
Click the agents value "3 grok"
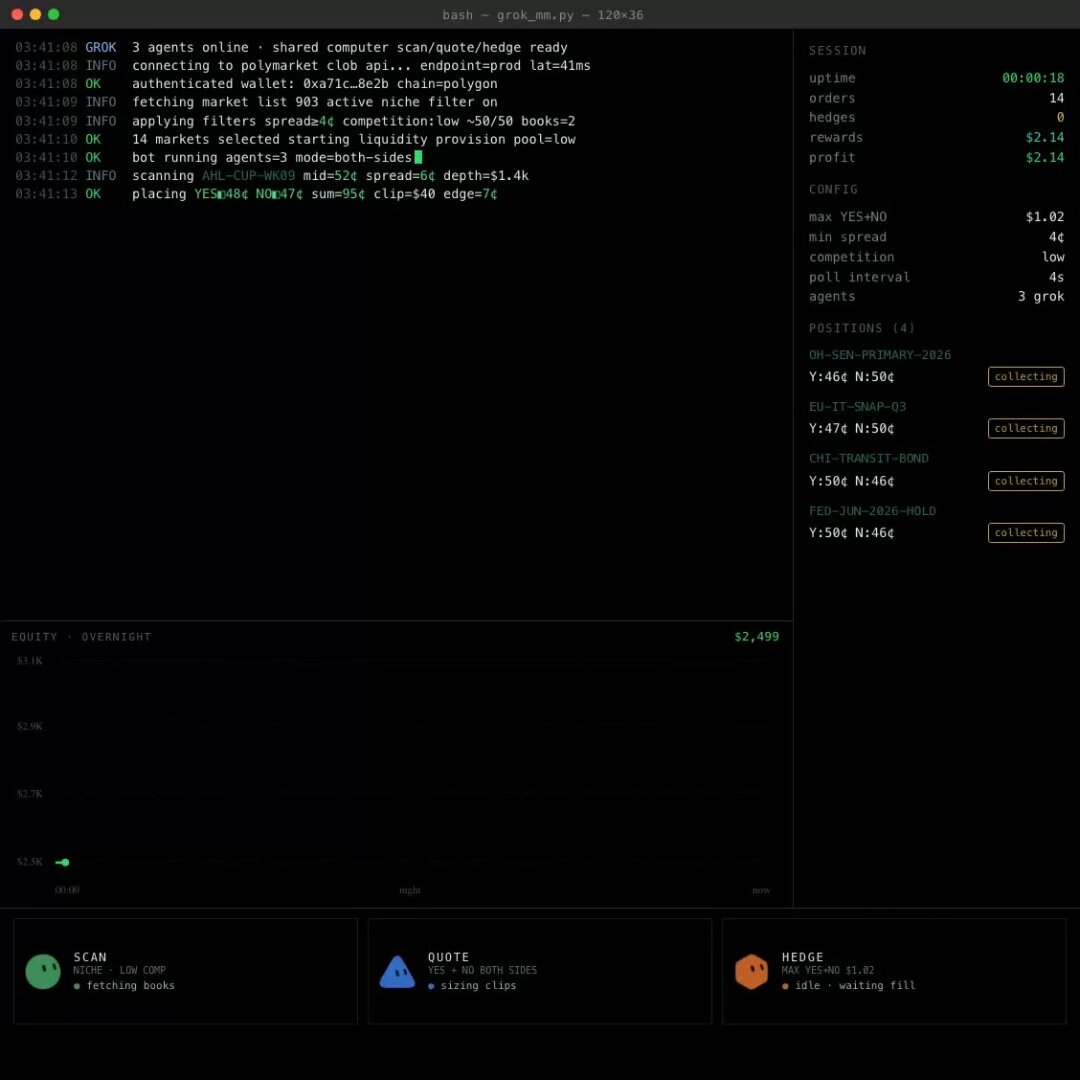(x=1041, y=296)
